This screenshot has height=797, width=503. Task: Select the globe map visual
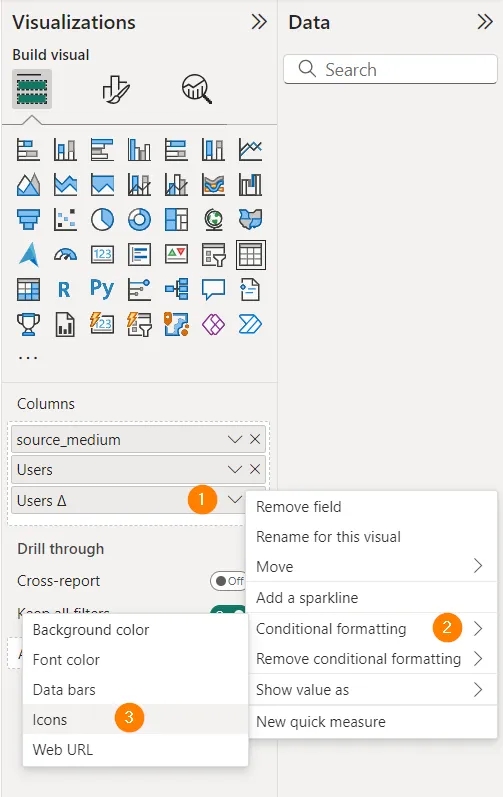[213, 220]
